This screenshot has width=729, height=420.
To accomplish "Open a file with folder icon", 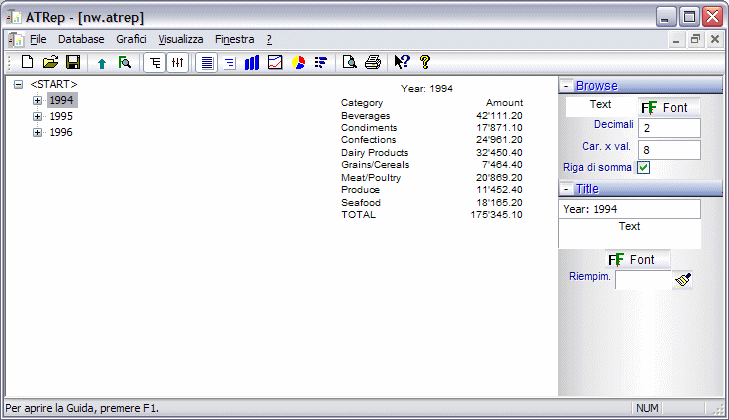I will tap(50, 62).
